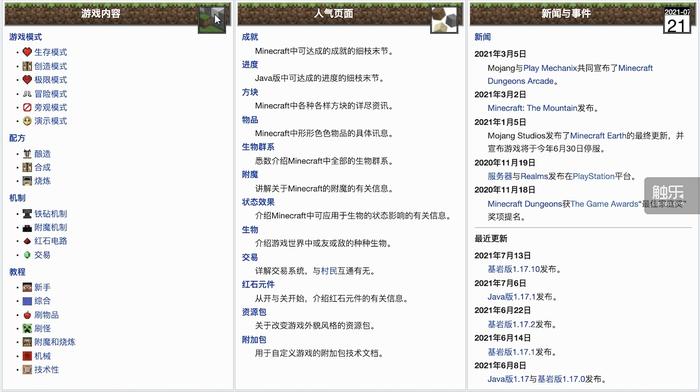The height and width of the screenshot is (392, 700).
Task: Click the icon beside 附魔和烧炼
Action: [x=27, y=342]
